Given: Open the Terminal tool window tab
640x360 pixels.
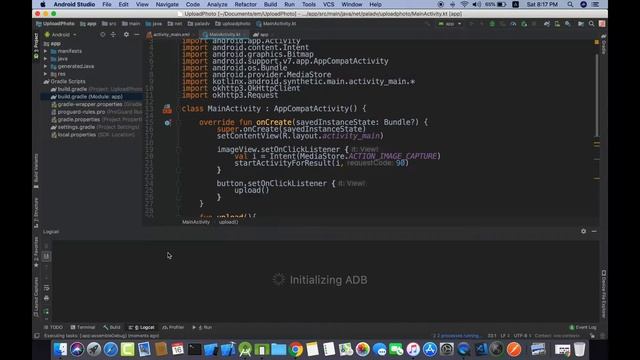Looking at the screenshot, I should [83, 327].
